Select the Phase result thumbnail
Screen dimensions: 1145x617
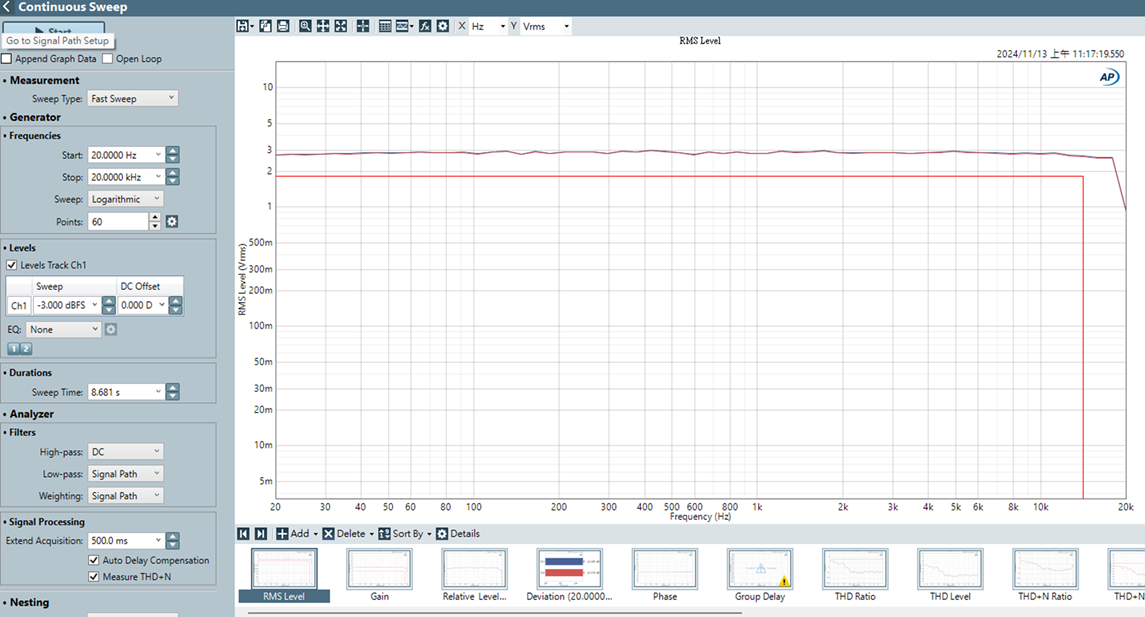665,575
